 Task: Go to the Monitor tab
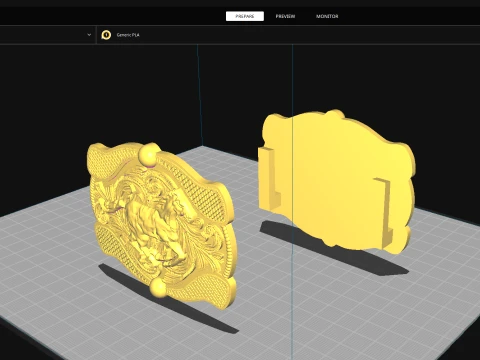(x=327, y=16)
